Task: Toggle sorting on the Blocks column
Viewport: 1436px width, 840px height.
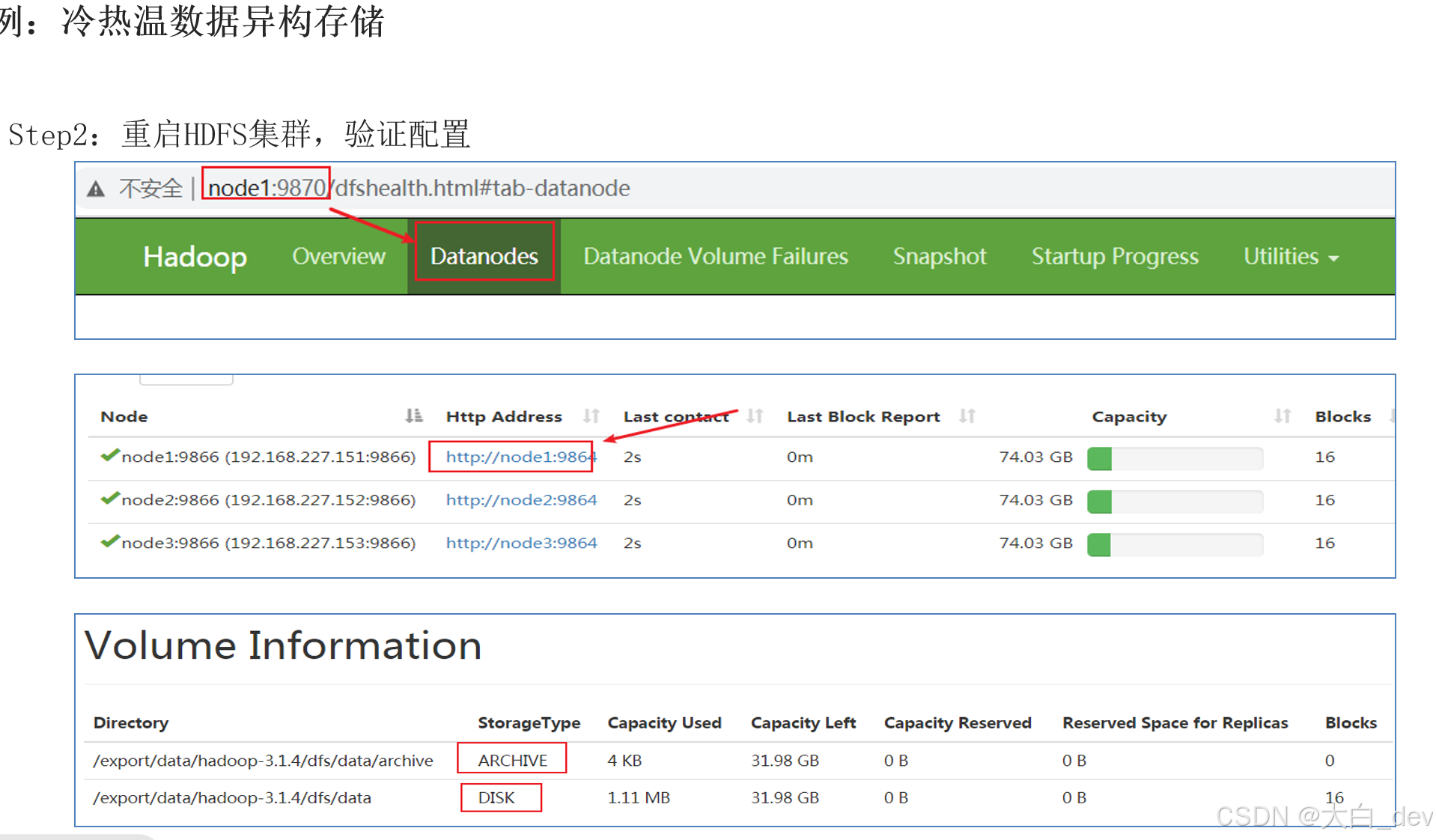Action: [x=1394, y=416]
